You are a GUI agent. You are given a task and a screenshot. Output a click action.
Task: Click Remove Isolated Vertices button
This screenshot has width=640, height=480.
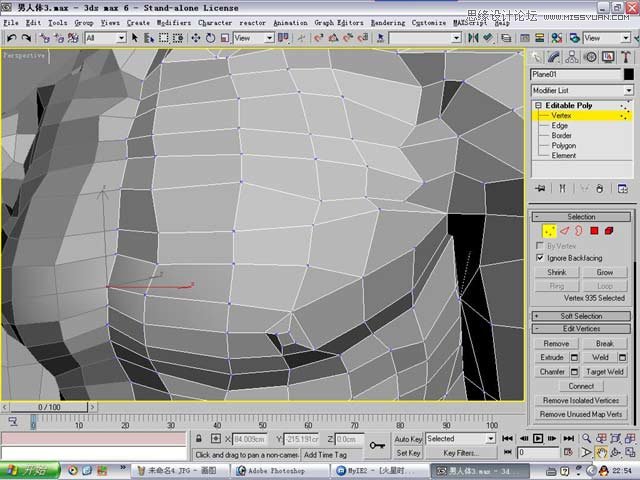pos(581,400)
